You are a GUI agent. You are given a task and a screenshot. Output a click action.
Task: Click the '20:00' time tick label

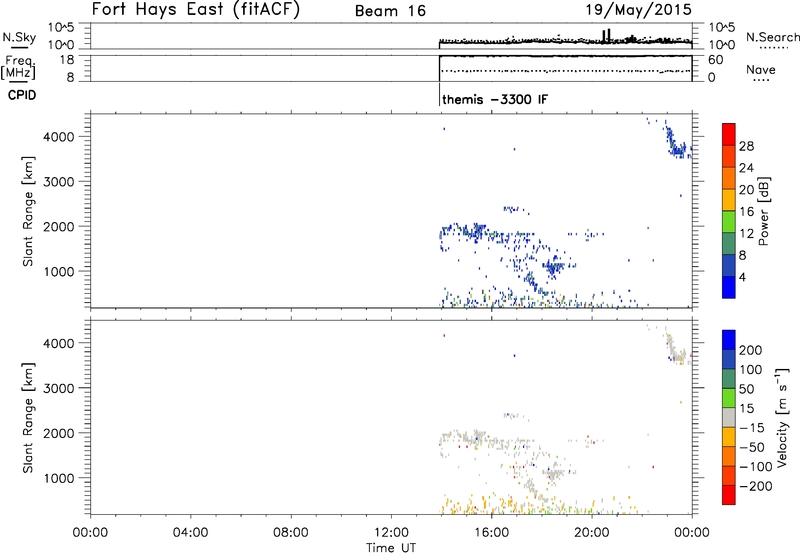(591, 533)
